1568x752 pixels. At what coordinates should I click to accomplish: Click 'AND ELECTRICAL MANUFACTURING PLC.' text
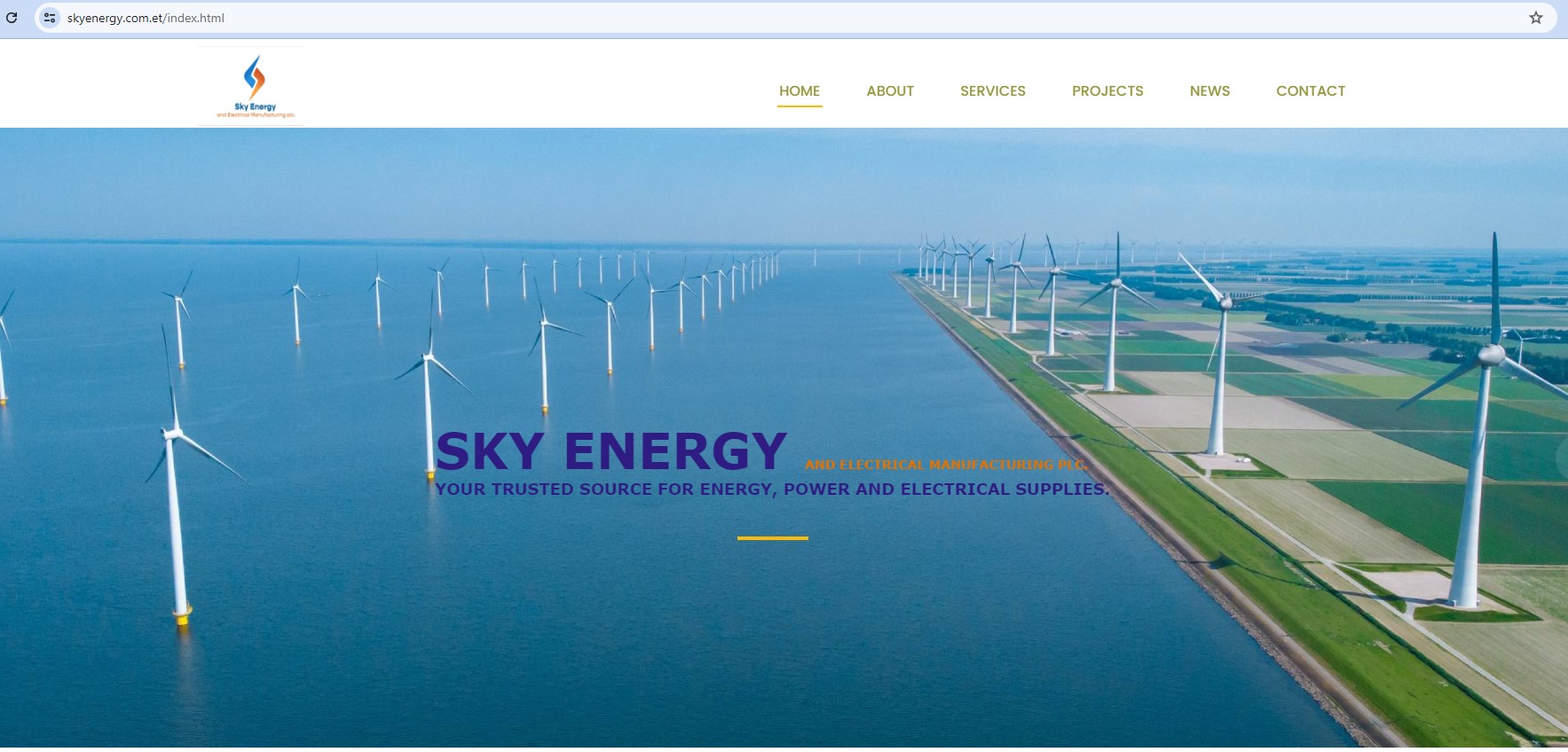coord(946,465)
